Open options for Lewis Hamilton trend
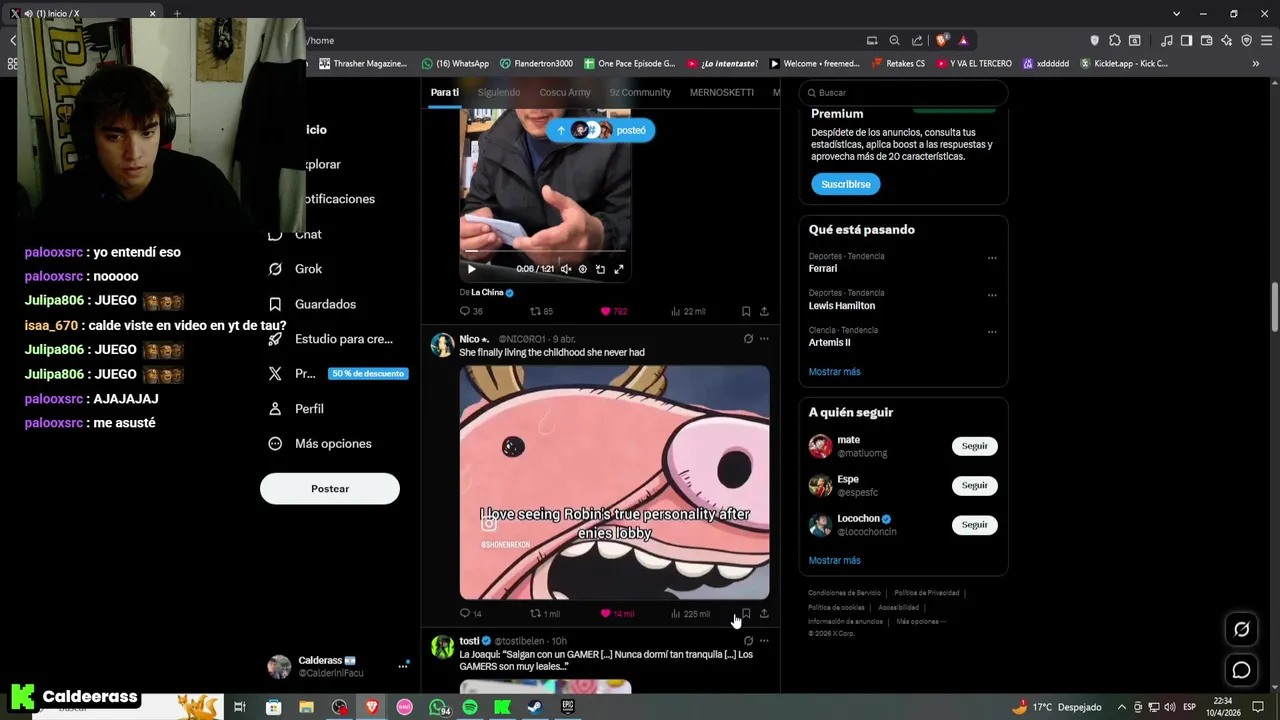 pos(992,295)
